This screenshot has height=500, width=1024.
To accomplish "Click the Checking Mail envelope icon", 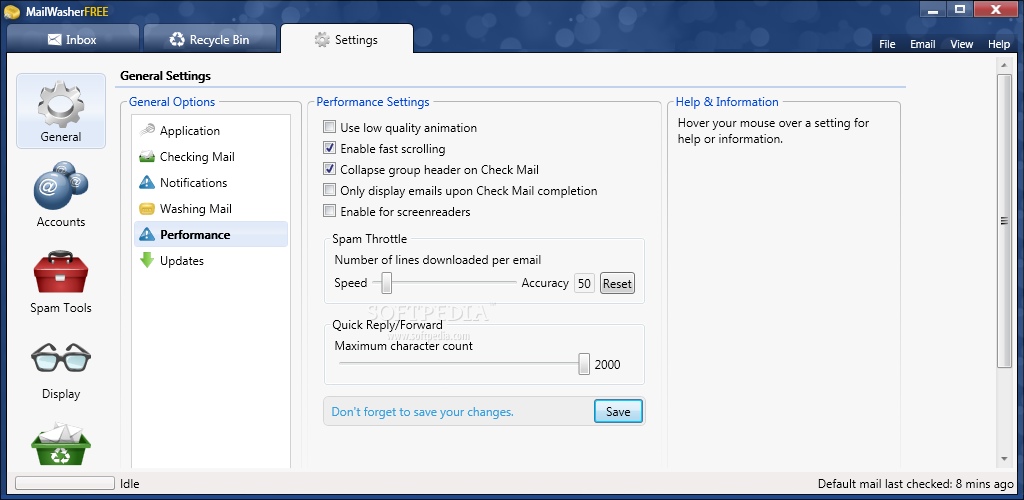I will tap(147, 157).
